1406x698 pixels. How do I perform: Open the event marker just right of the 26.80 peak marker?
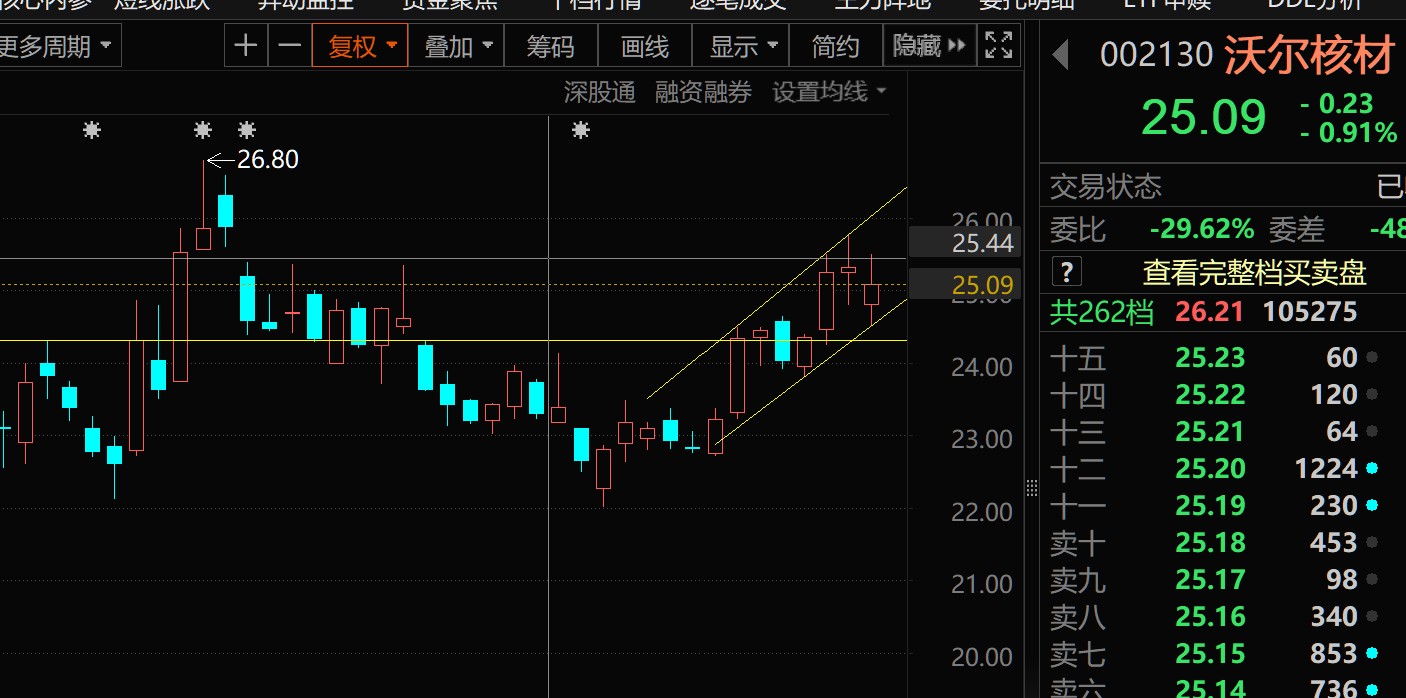247,130
